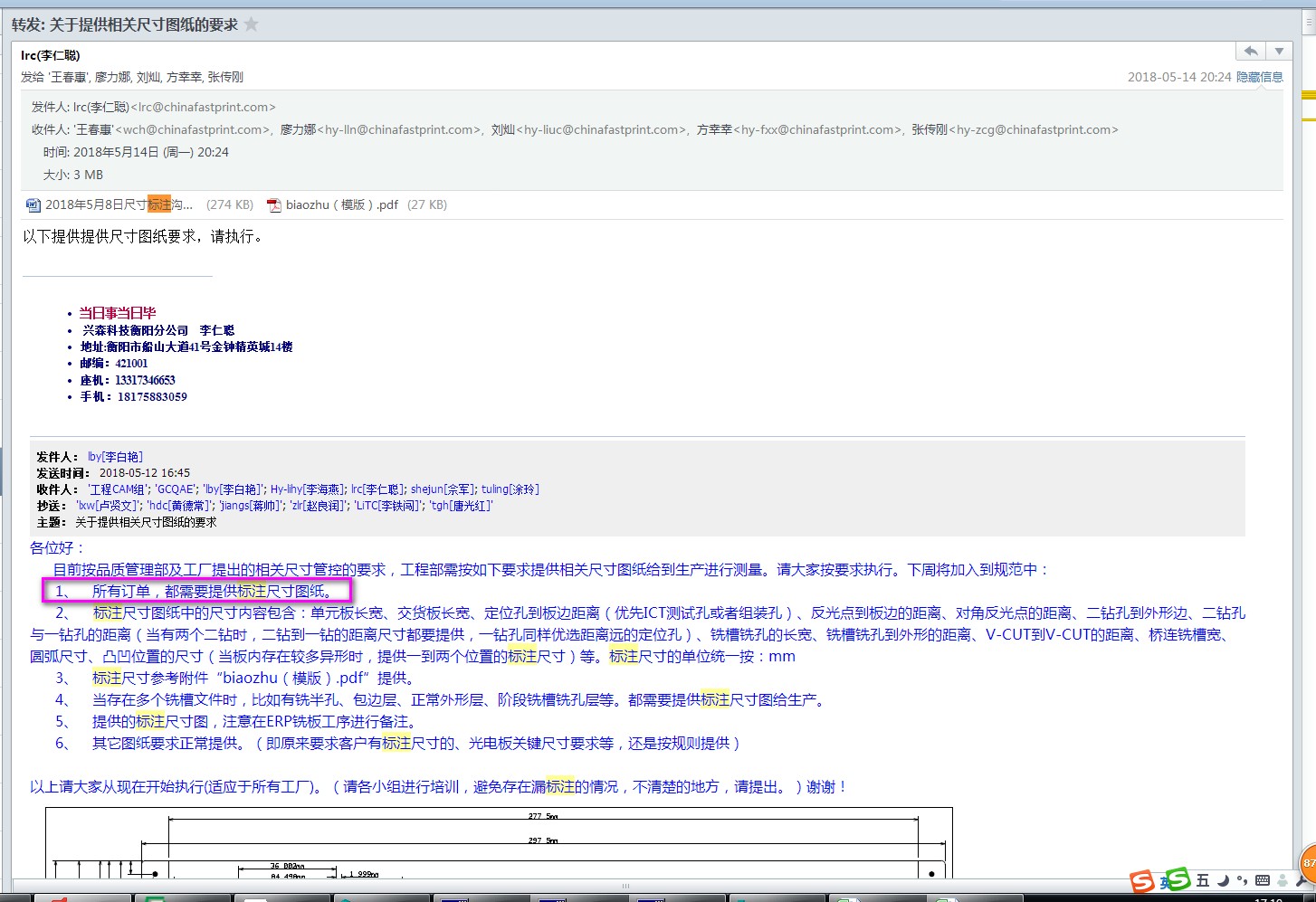Click the postal code 421001
The image size is (1316, 902).
(x=131, y=363)
